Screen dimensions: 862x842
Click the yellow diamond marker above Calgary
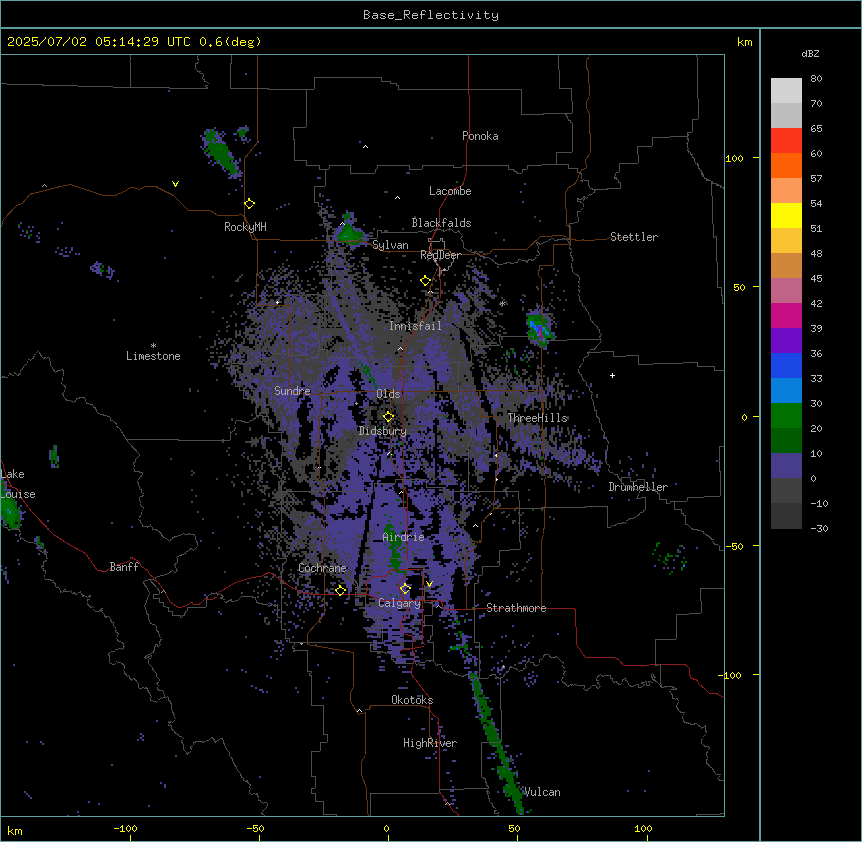point(405,589)
